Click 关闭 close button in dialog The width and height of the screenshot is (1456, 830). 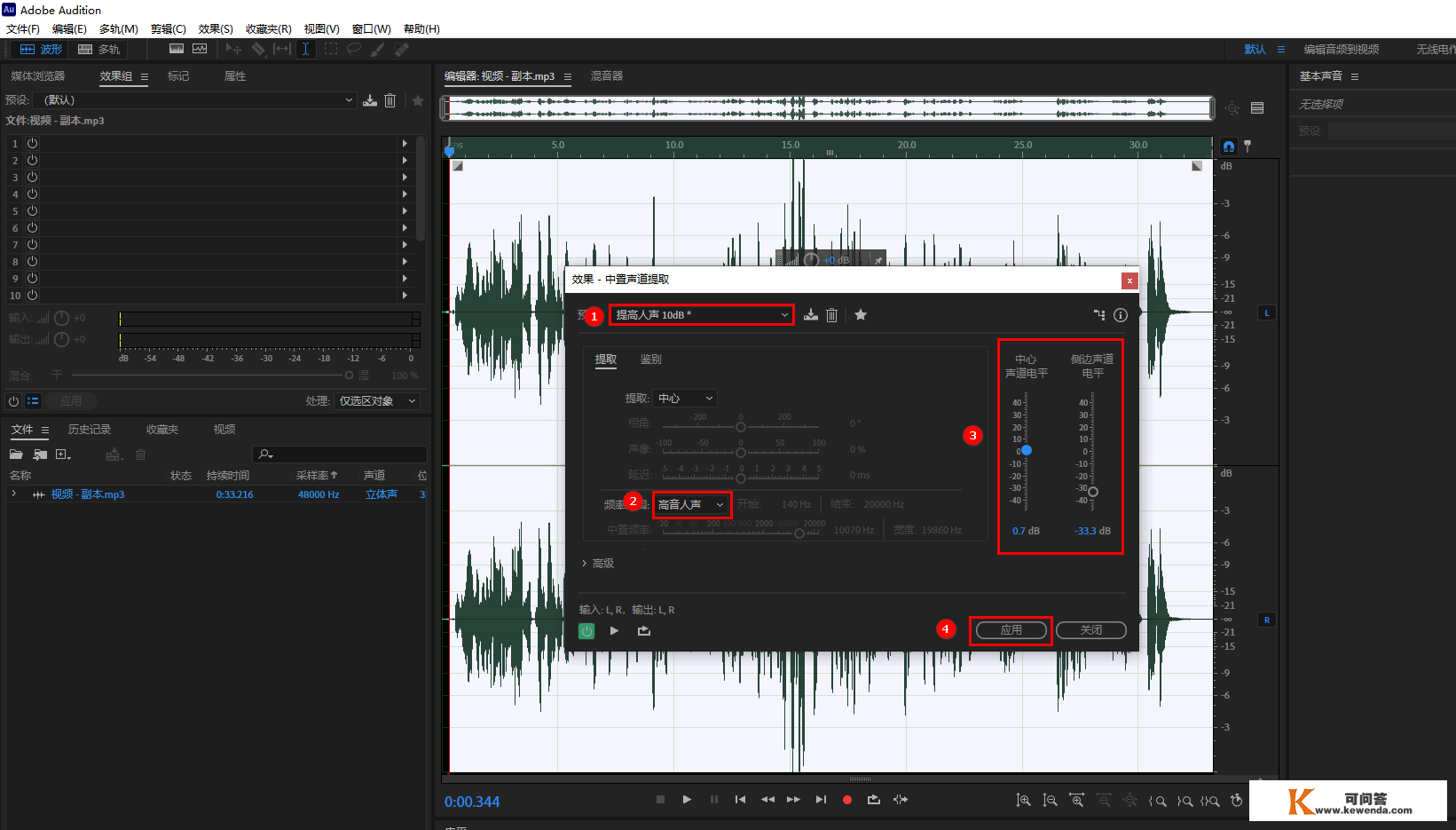coord(1091,630)
